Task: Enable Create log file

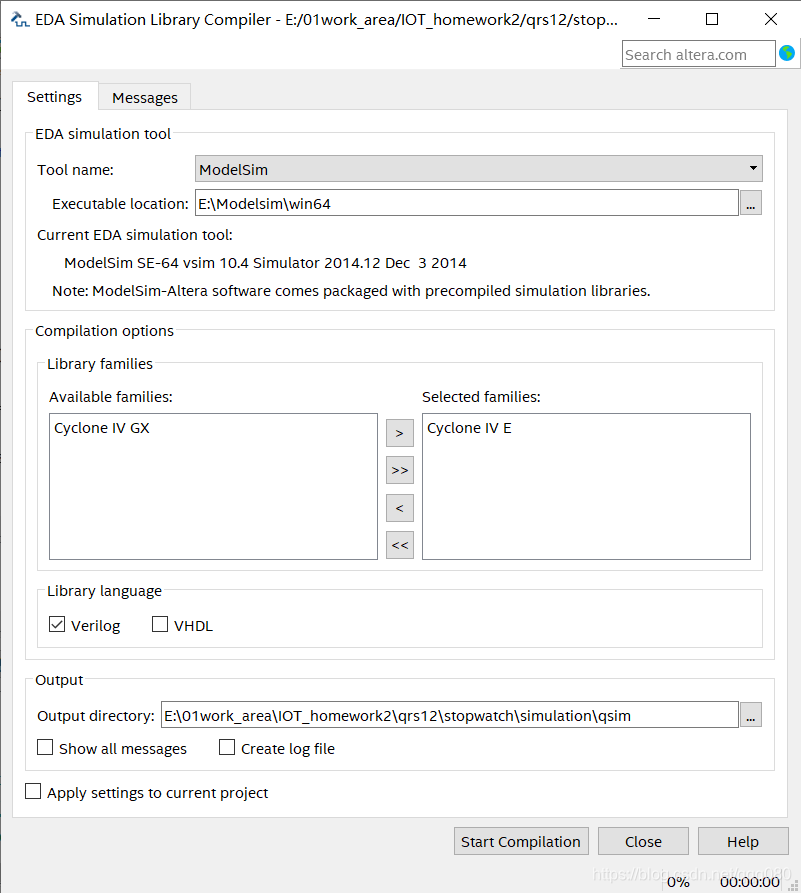Action: pyautogui.click(x=227, y=747)
